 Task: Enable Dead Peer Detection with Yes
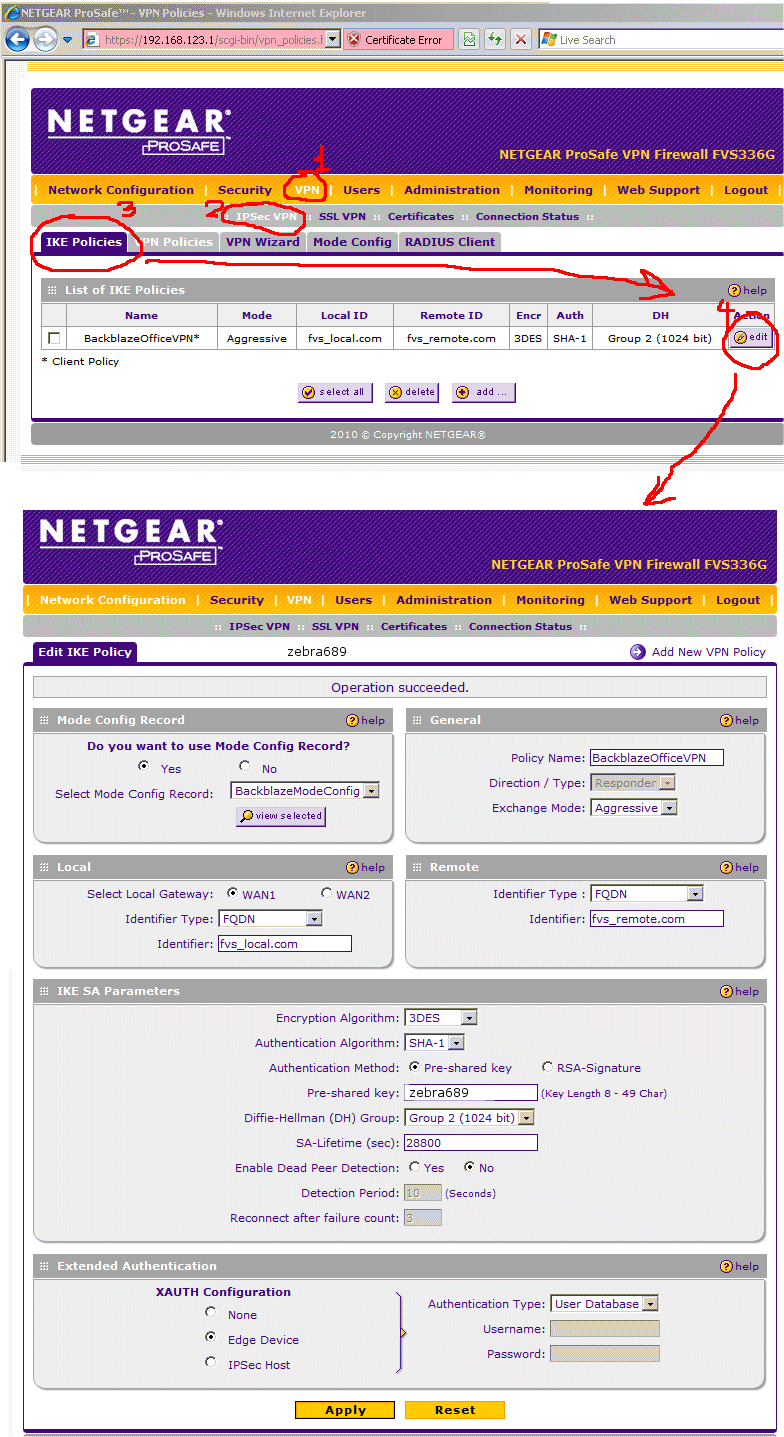pos(414,1167)
